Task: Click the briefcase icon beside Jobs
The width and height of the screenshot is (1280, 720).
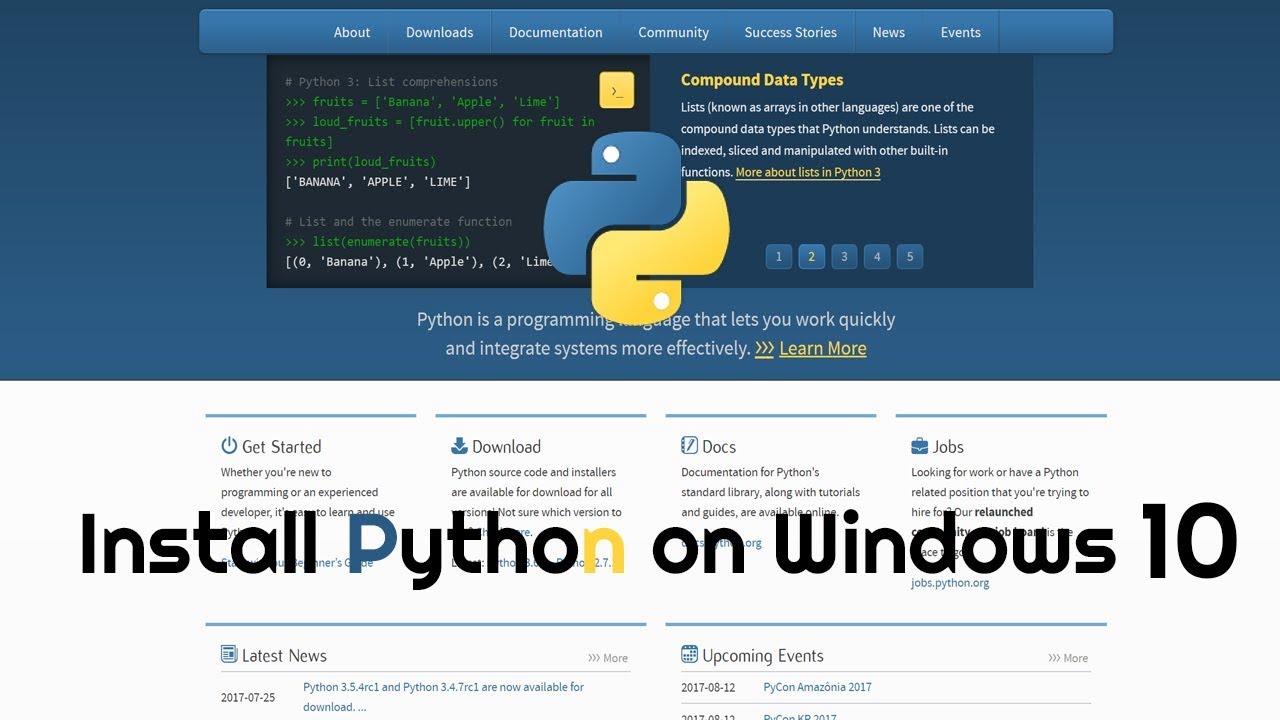Action: coord(920,446)
